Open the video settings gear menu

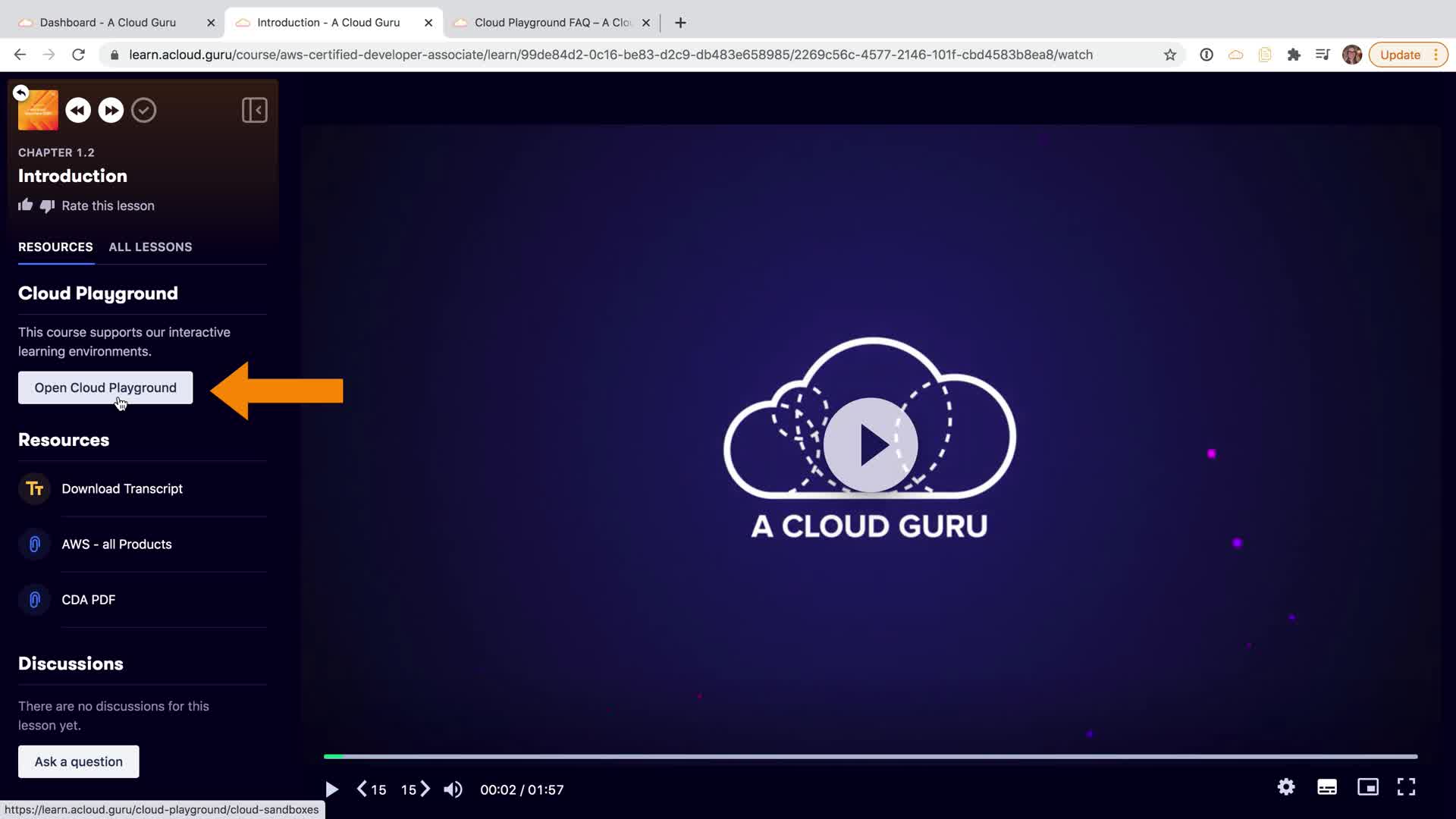click(x=1285, y=787)
